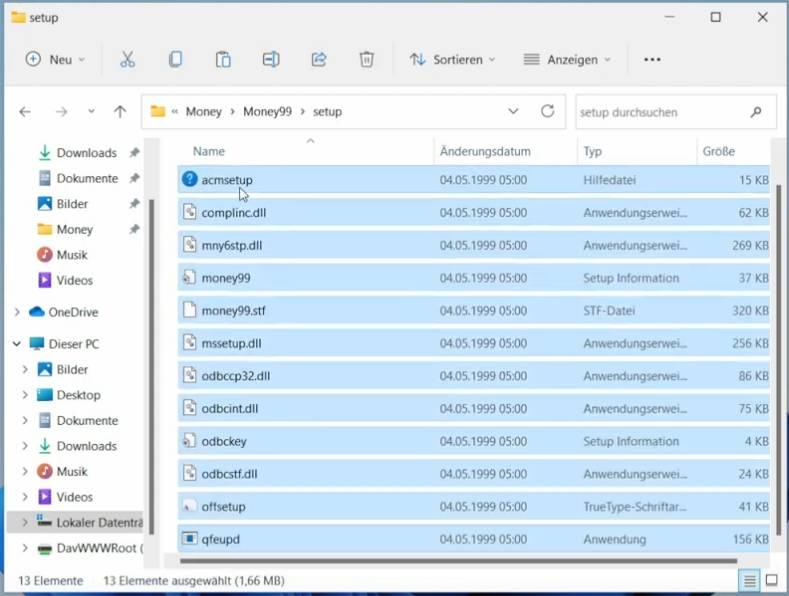Viewport: 789px width, 596px height.
Task: Refresh the folder view
Action: pos(547,111)
